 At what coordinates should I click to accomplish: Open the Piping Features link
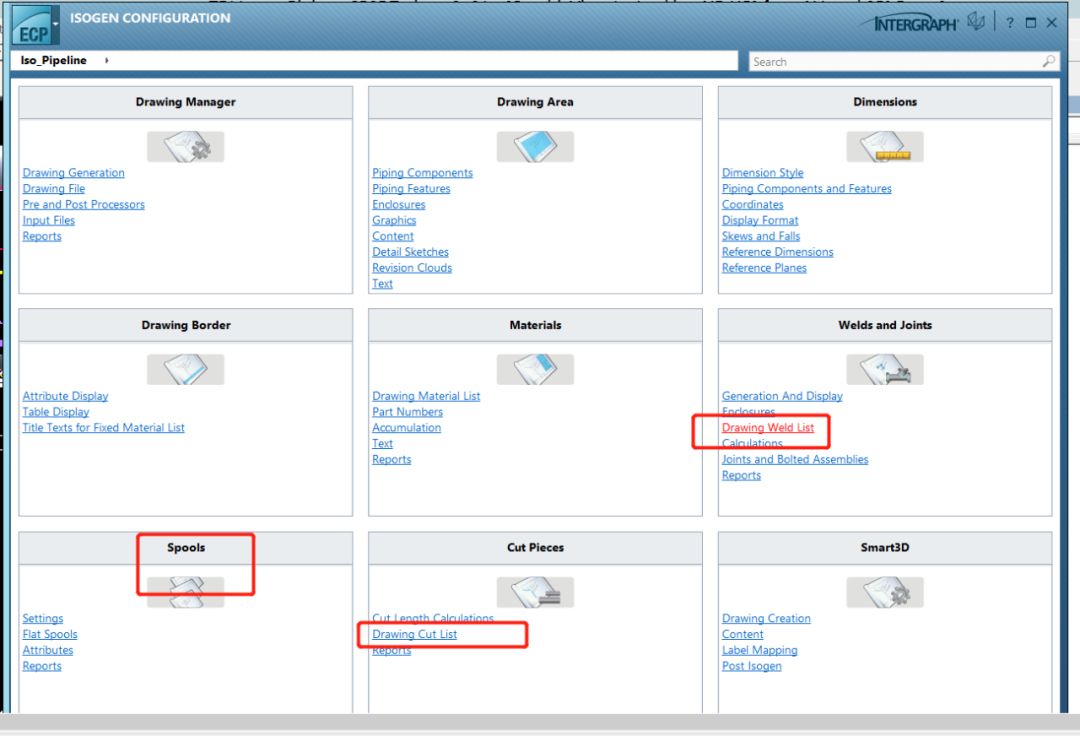(411, 189)
